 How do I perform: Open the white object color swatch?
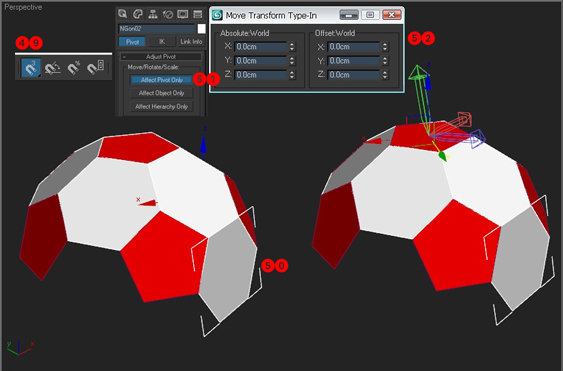(x=201, y=29)
